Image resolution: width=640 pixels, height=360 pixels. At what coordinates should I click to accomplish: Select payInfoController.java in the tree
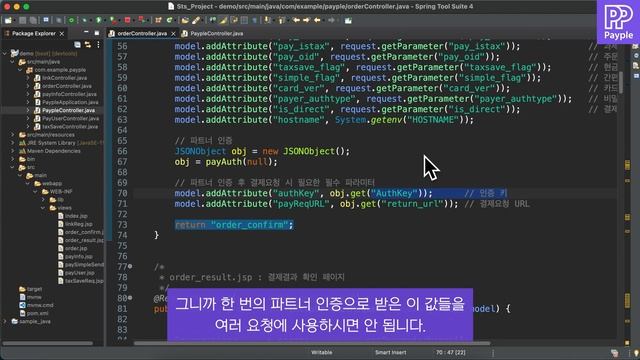(69, 94)
